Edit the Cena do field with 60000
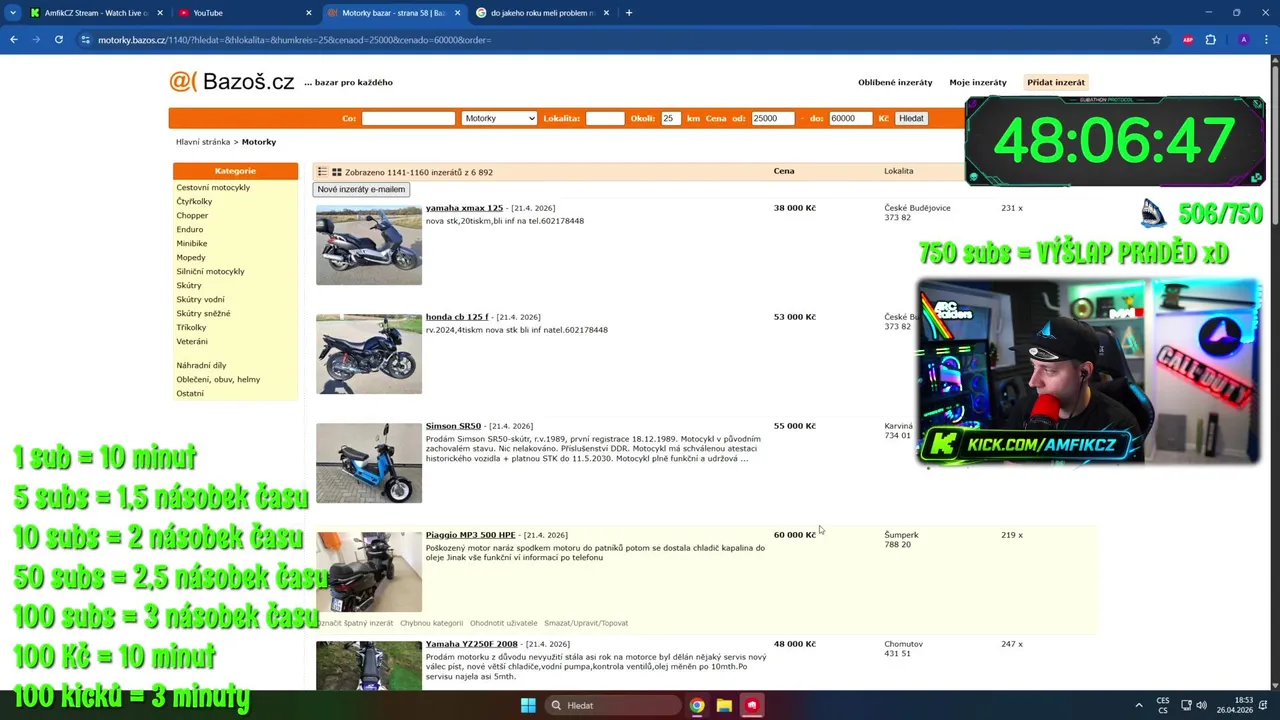 point(850,118)
